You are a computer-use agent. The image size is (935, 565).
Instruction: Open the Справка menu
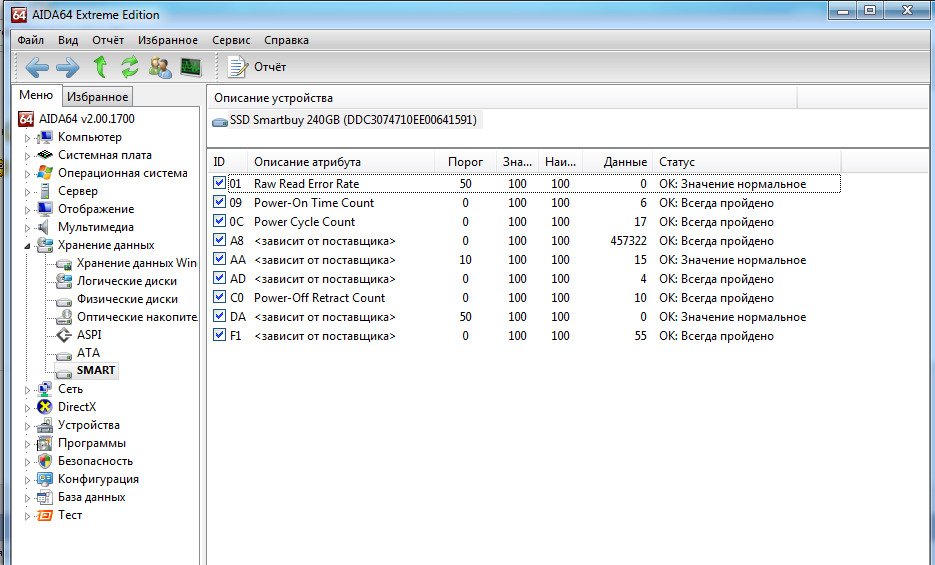coord(286,41)
